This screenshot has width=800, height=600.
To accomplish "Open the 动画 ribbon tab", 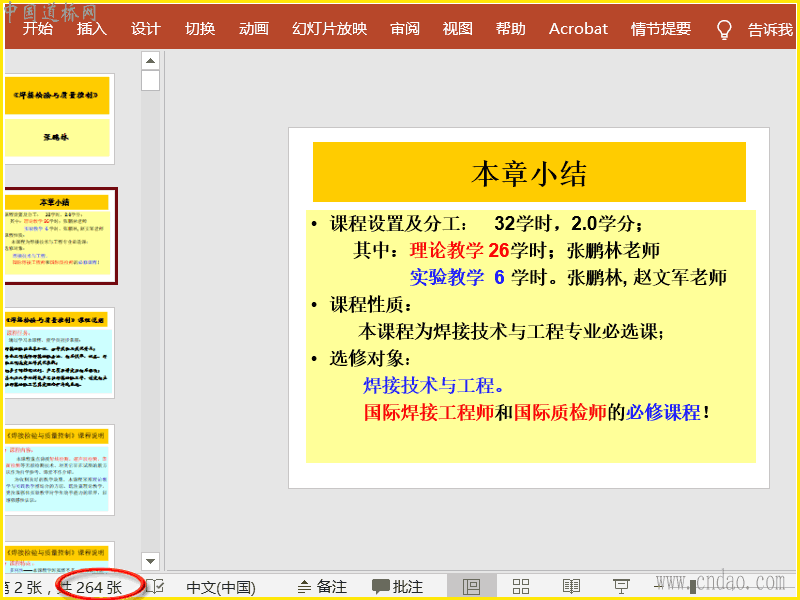I will pos(254,29).
